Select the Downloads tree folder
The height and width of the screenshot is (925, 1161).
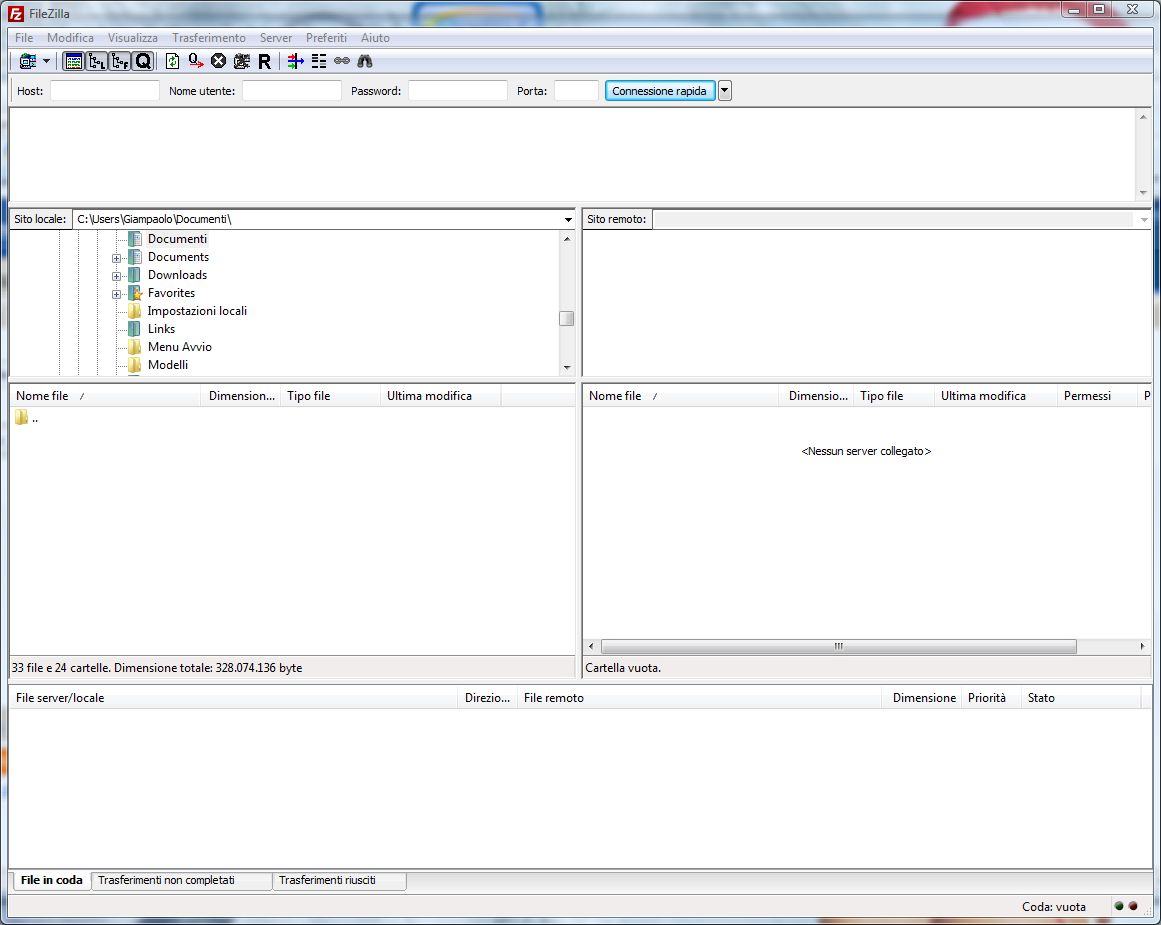point(177,275)
